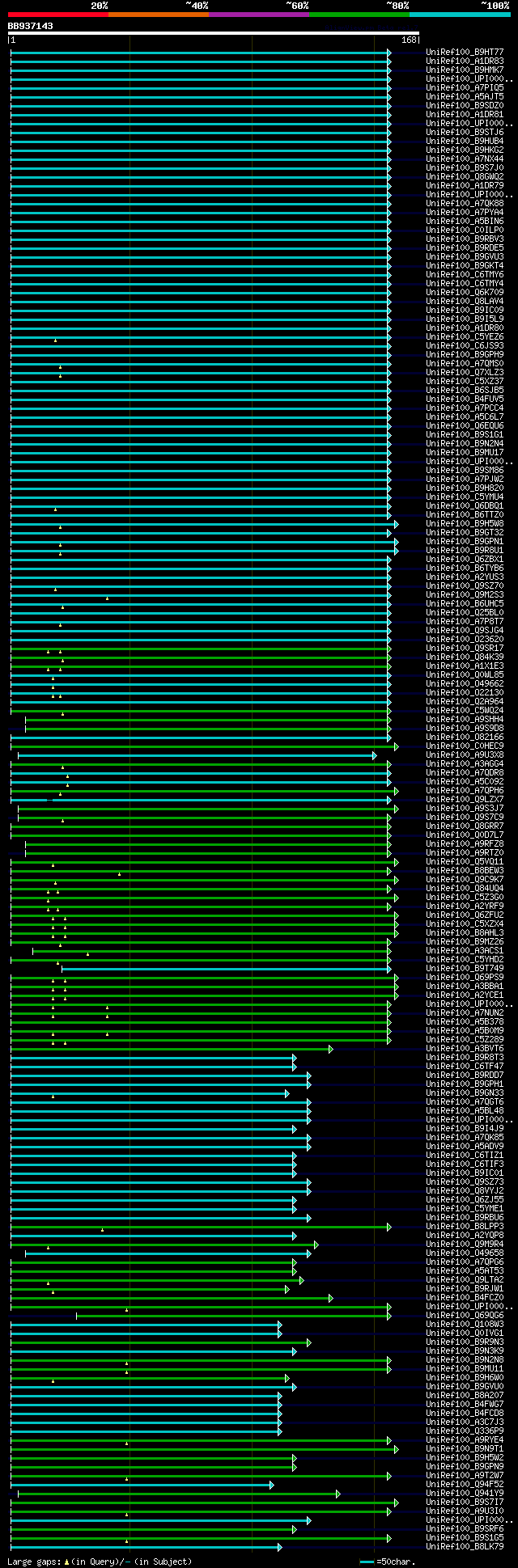Click the UniRef100_B9S7J0 label
This screenshot has width=518, height=1568.
(465, 168)
